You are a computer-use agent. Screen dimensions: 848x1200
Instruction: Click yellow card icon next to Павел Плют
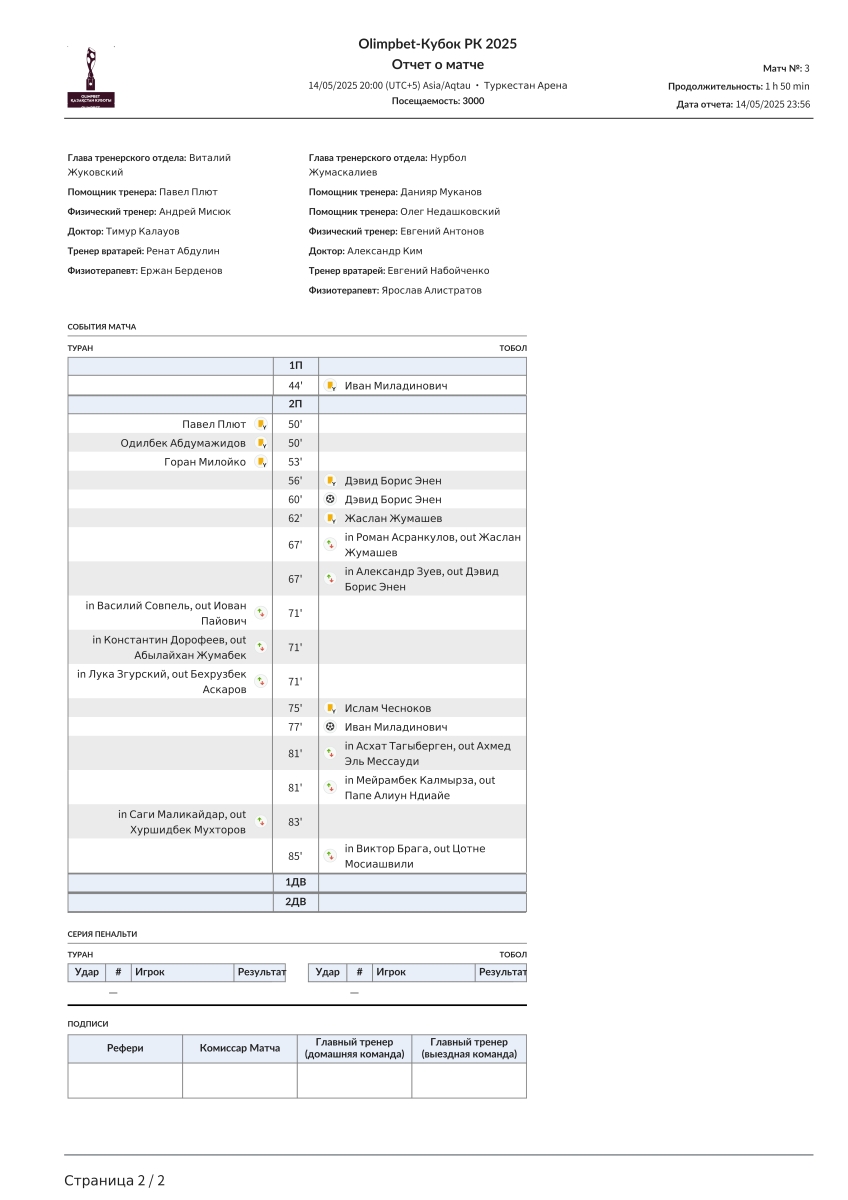click(x=261, y=424)
